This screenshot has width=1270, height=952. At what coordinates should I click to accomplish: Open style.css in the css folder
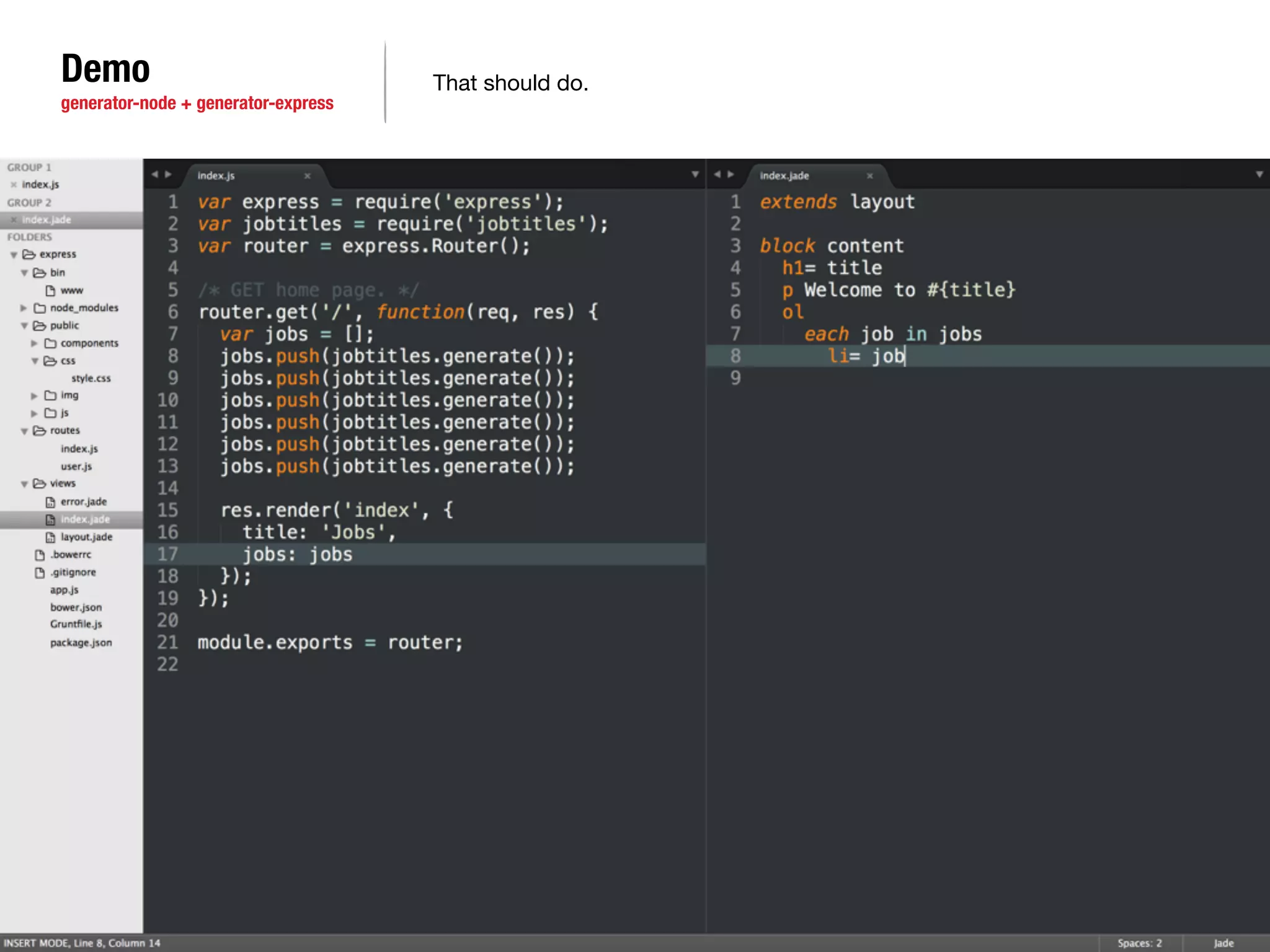(91, 379)
